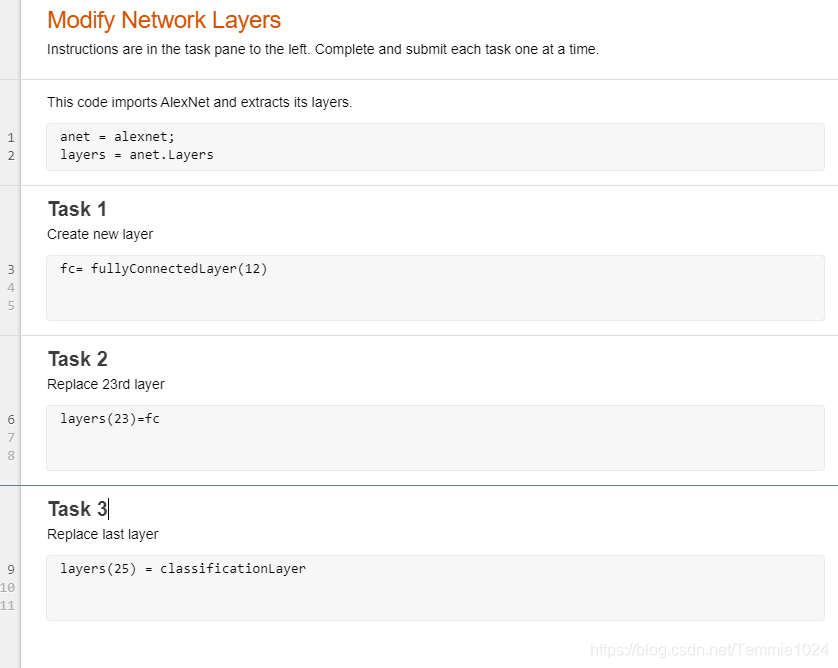The image size is (838, 668).
Task: Click the 'layers(23)=fc' code line
Action: click(110, 418)
